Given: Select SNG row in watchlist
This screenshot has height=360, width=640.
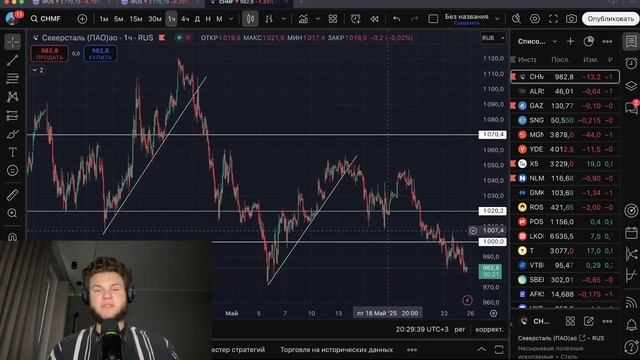Looking at the screenshot, I should [565, 120].
